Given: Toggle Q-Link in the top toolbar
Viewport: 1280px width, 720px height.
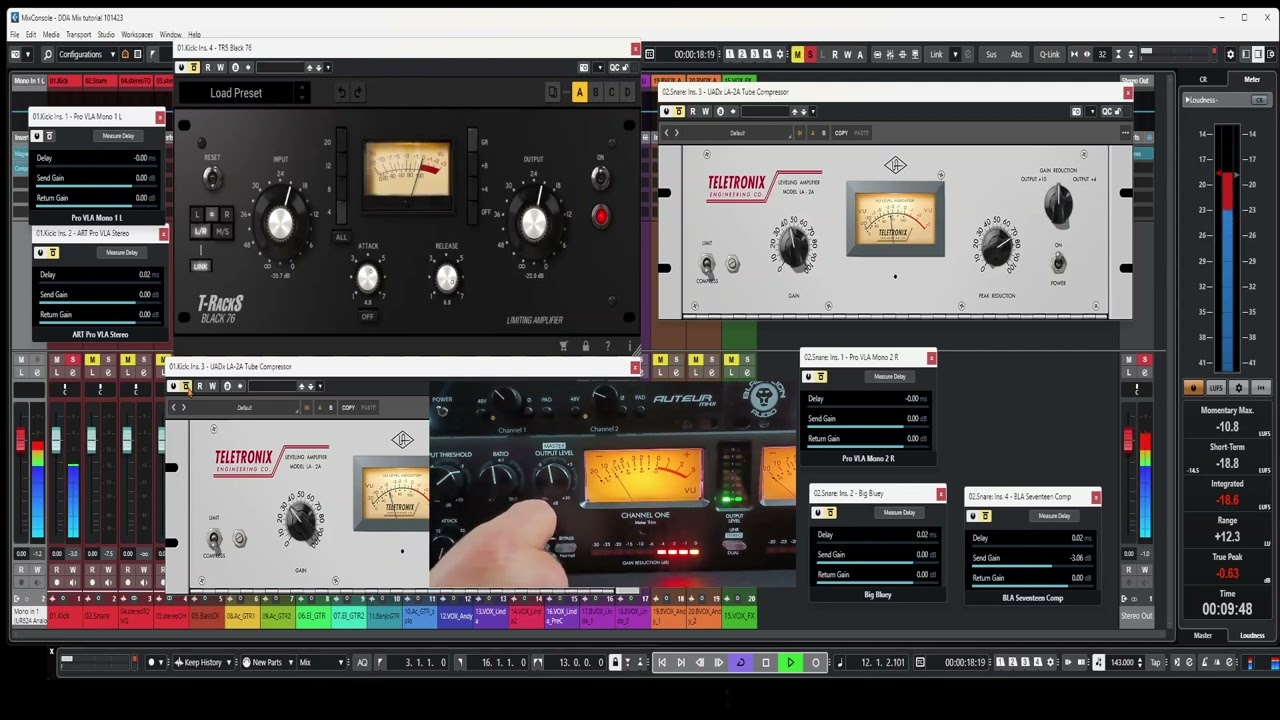Looking at the screenshot, I should [1049, 54].
